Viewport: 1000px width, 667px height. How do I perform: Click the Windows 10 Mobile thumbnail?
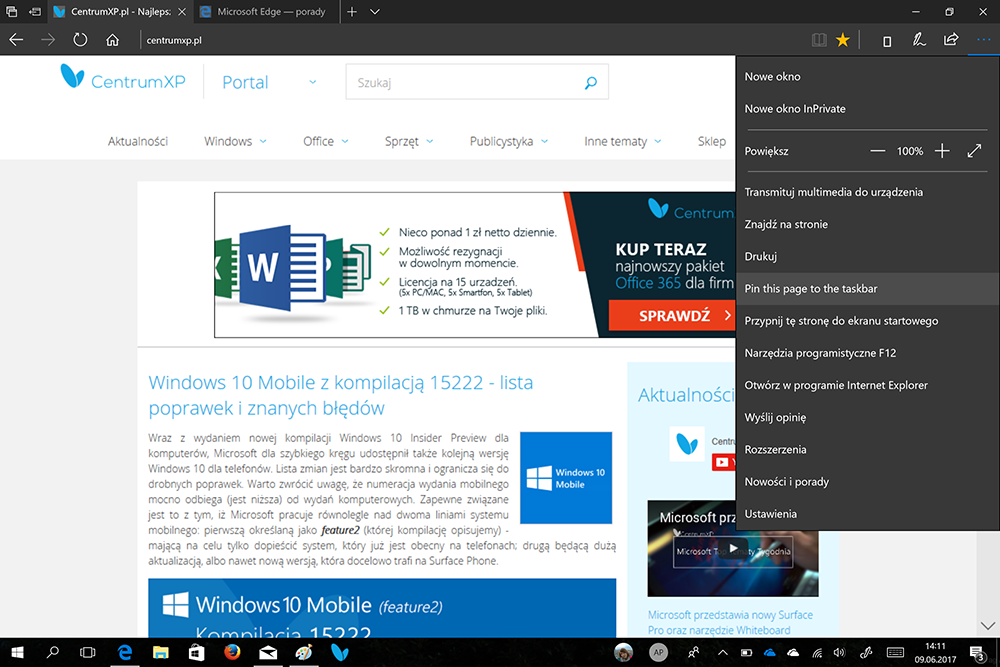[x=566, y=478]
